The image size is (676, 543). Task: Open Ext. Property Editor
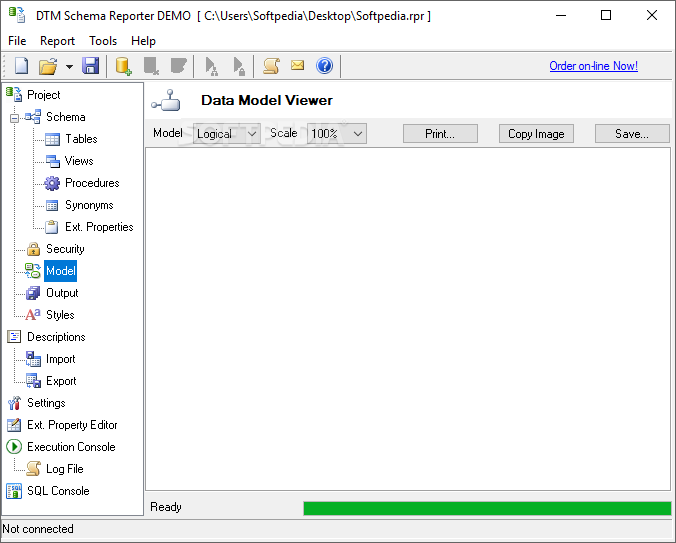(72, 424)
